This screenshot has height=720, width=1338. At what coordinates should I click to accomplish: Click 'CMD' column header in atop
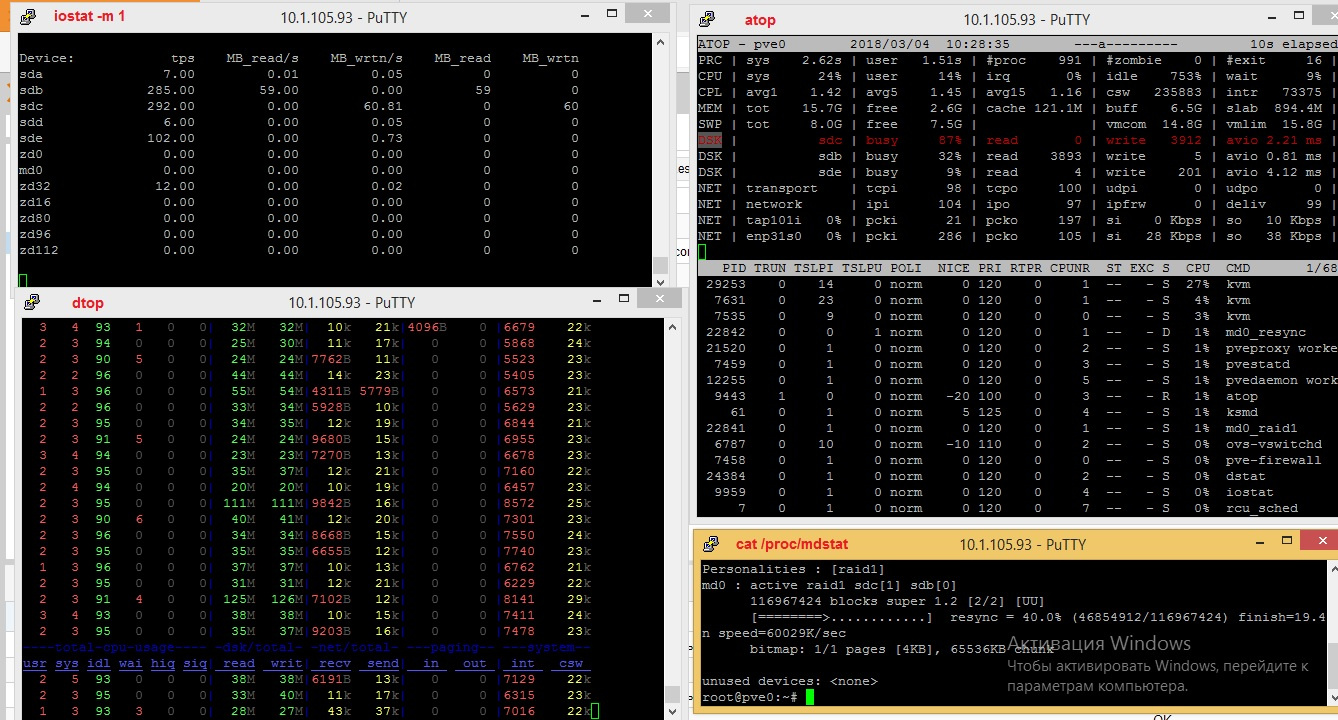[1237, 268]
